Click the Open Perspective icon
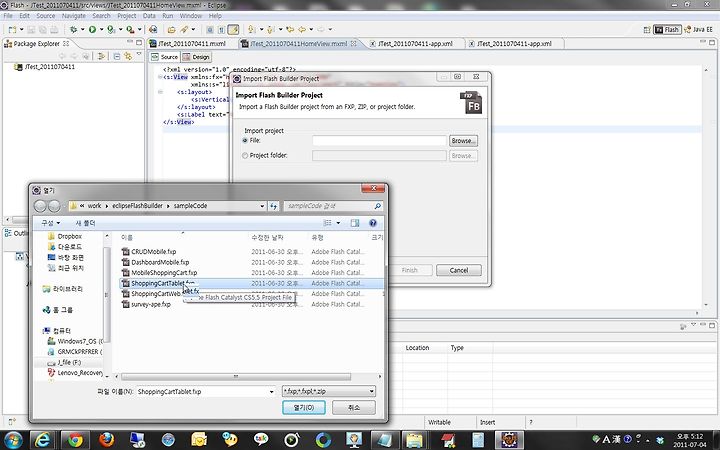 point(647,30)
